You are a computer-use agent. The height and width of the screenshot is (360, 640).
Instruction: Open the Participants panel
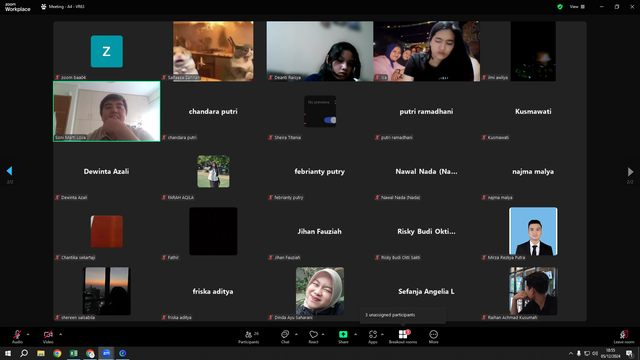click(x=249, y=337)
